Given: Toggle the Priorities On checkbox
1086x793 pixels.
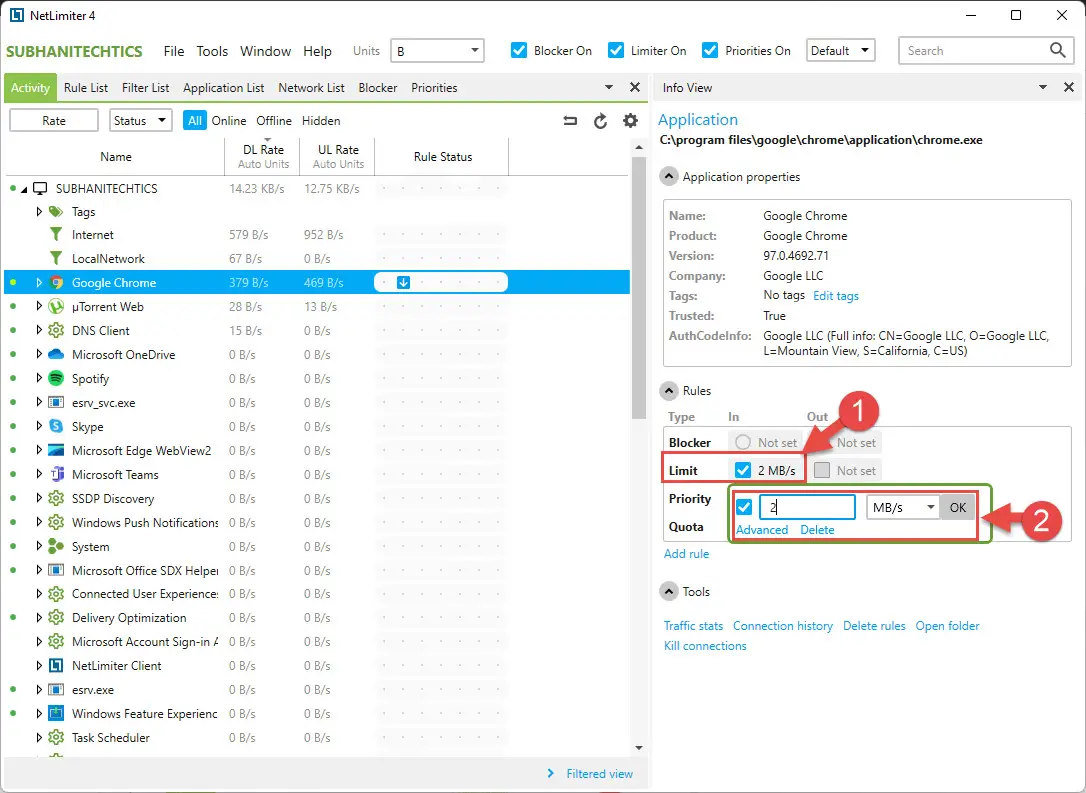Looking at the screenshot, I should 710,51.
